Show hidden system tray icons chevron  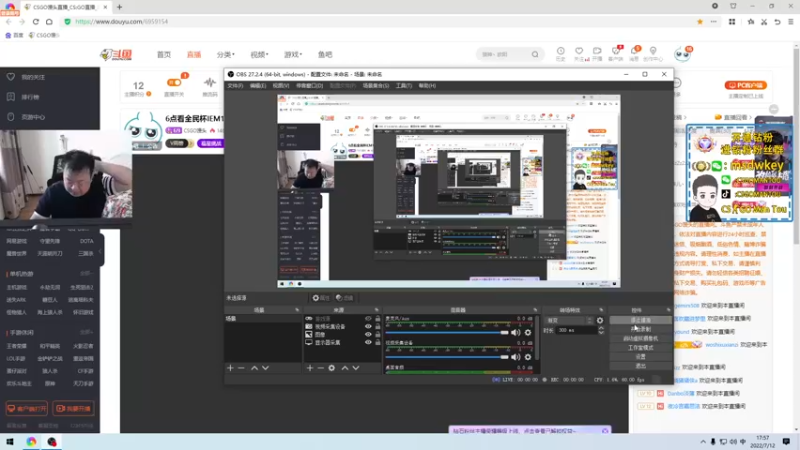(703, 442)
